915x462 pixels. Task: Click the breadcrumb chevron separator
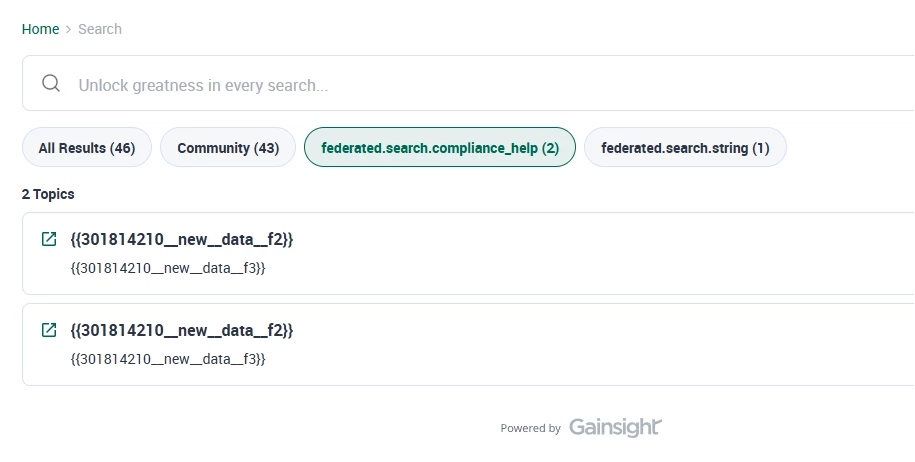click(68, 29)
